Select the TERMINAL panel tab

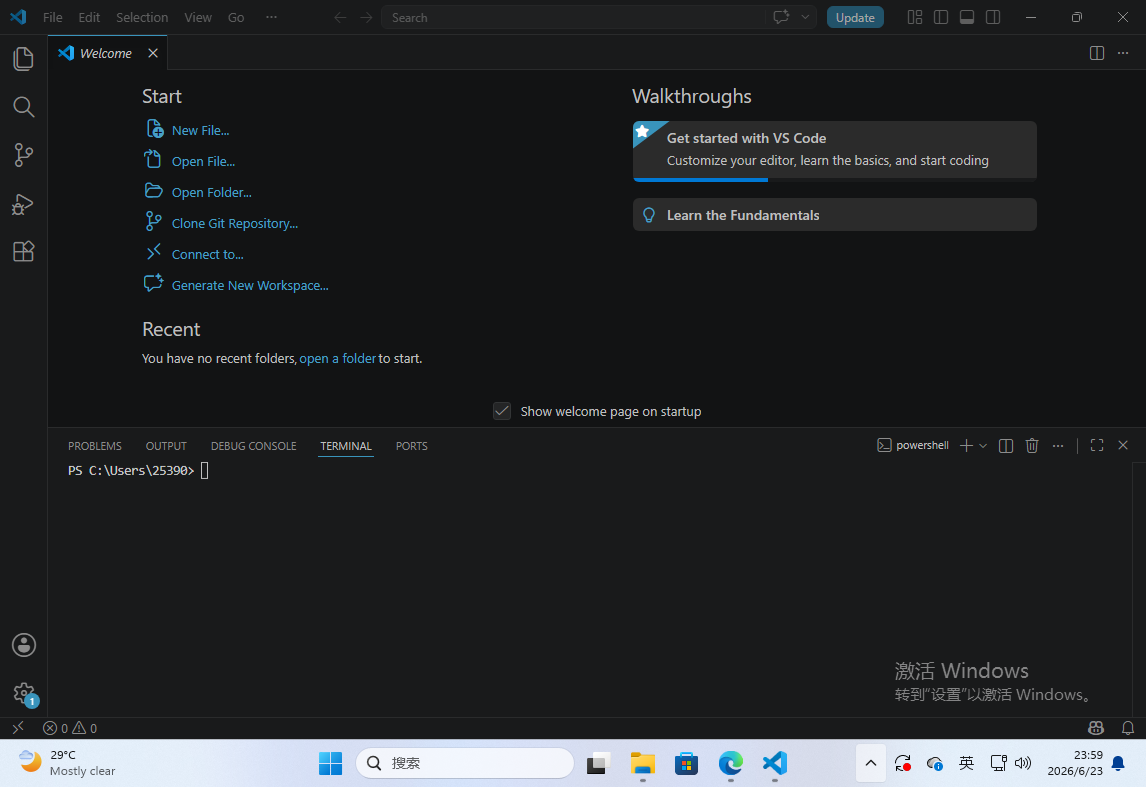click(346, 446)
